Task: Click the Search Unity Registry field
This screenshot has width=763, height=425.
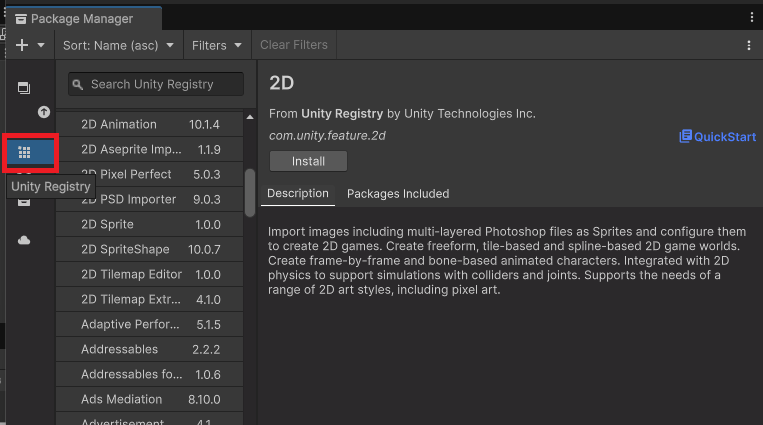Action: 156,84
